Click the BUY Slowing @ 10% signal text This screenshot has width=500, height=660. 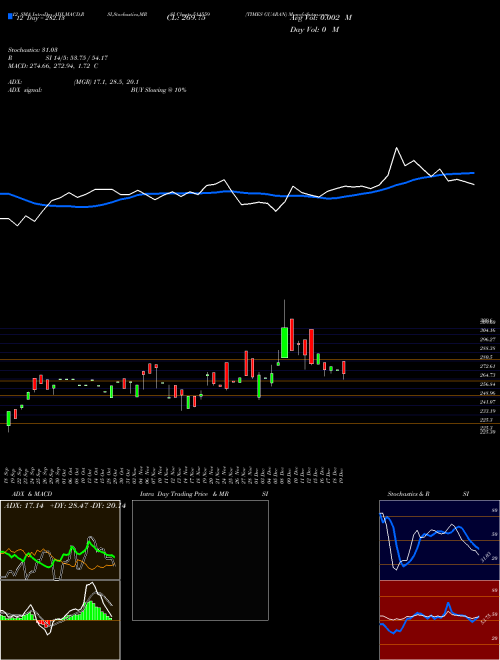point(158,90)
